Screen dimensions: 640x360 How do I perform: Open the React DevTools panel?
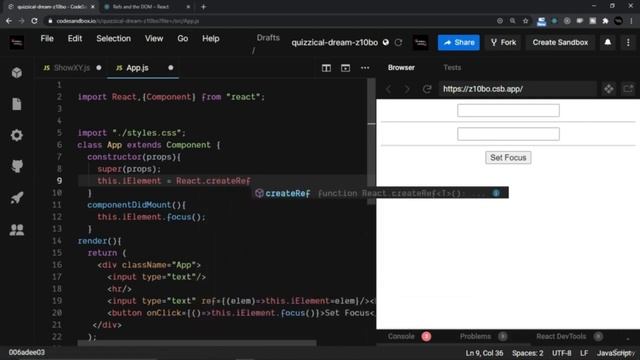[x=561, y=336]
